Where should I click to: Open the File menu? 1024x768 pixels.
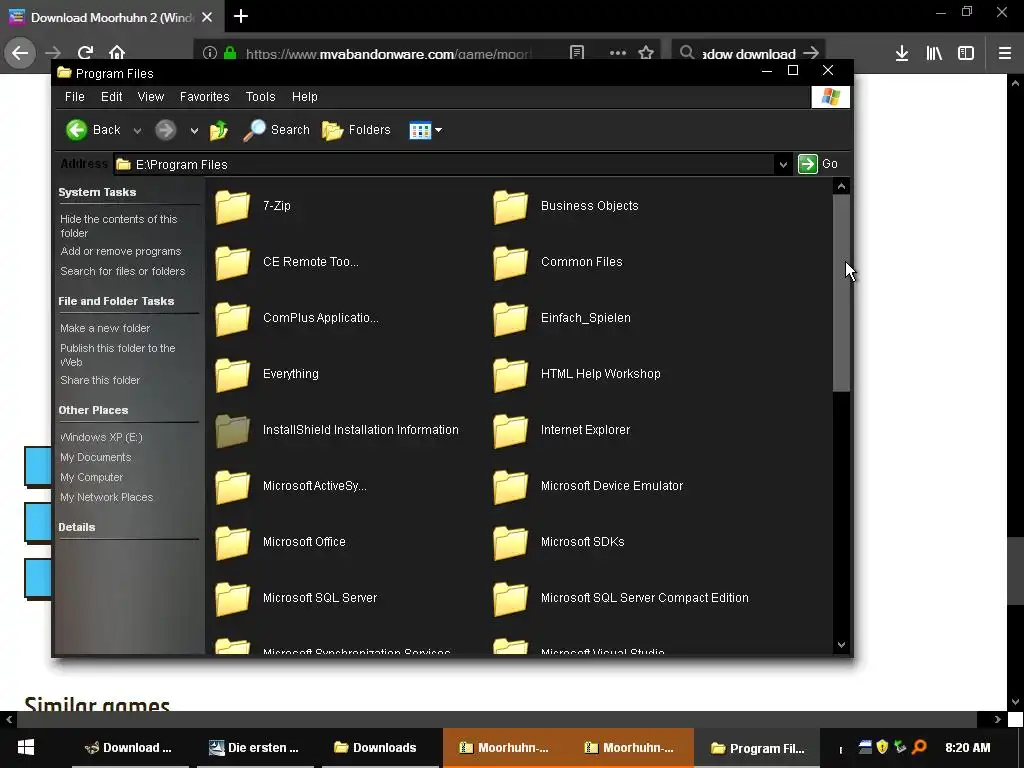pyautogui.click(x=74, y=97)
